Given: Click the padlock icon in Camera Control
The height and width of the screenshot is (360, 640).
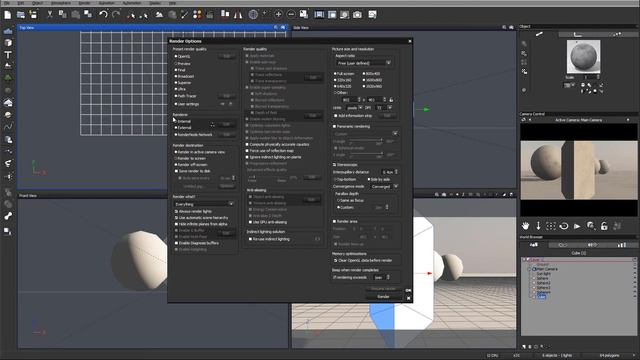Looking at the screenshot, I should pos(604,226).
